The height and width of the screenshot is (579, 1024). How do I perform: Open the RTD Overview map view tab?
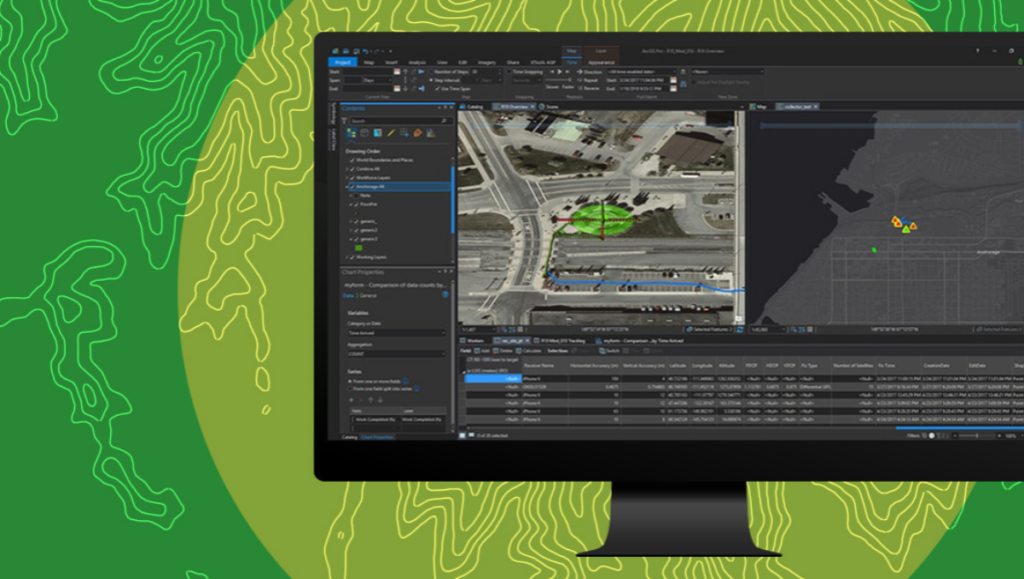[x=513, y=106]
